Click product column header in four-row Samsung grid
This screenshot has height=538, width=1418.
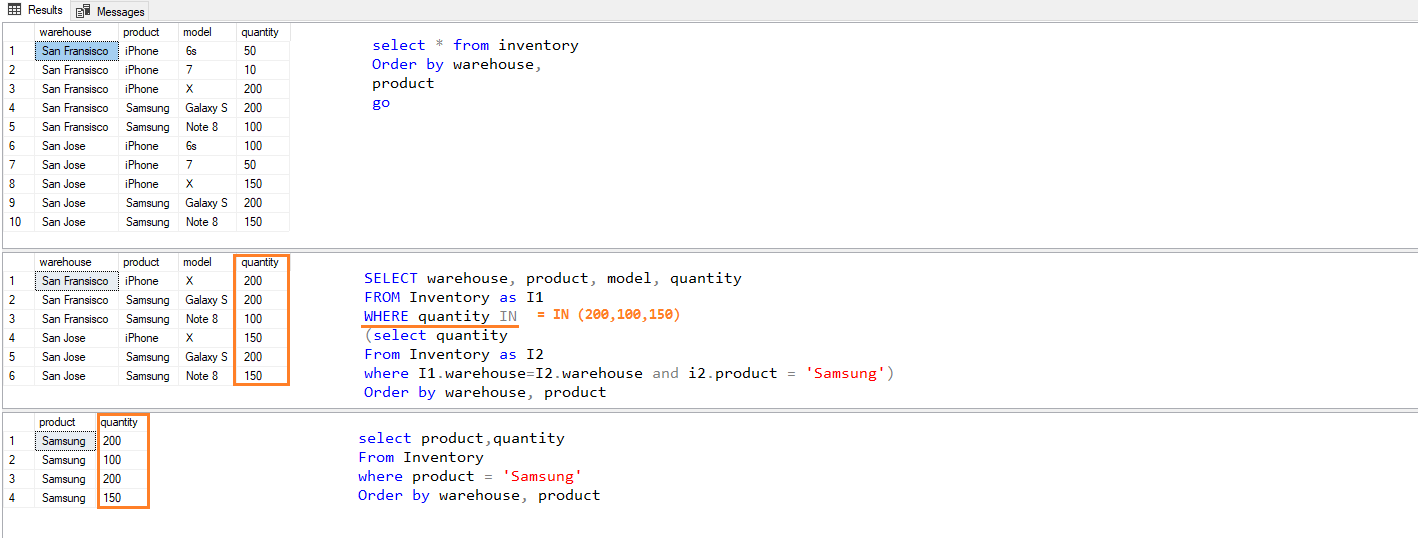pos(66,422)
